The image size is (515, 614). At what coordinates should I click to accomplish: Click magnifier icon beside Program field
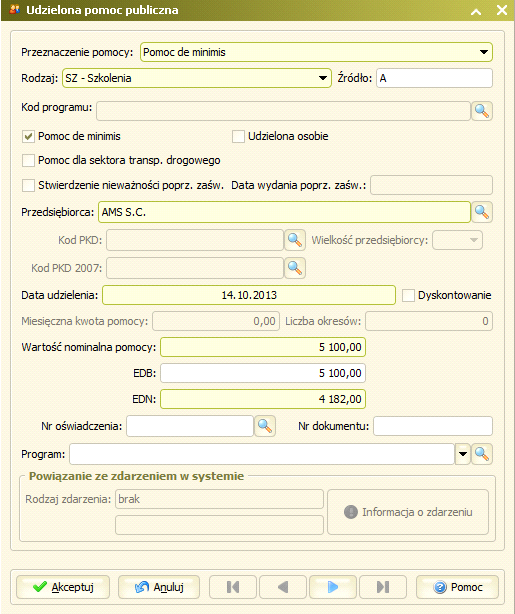482,454
